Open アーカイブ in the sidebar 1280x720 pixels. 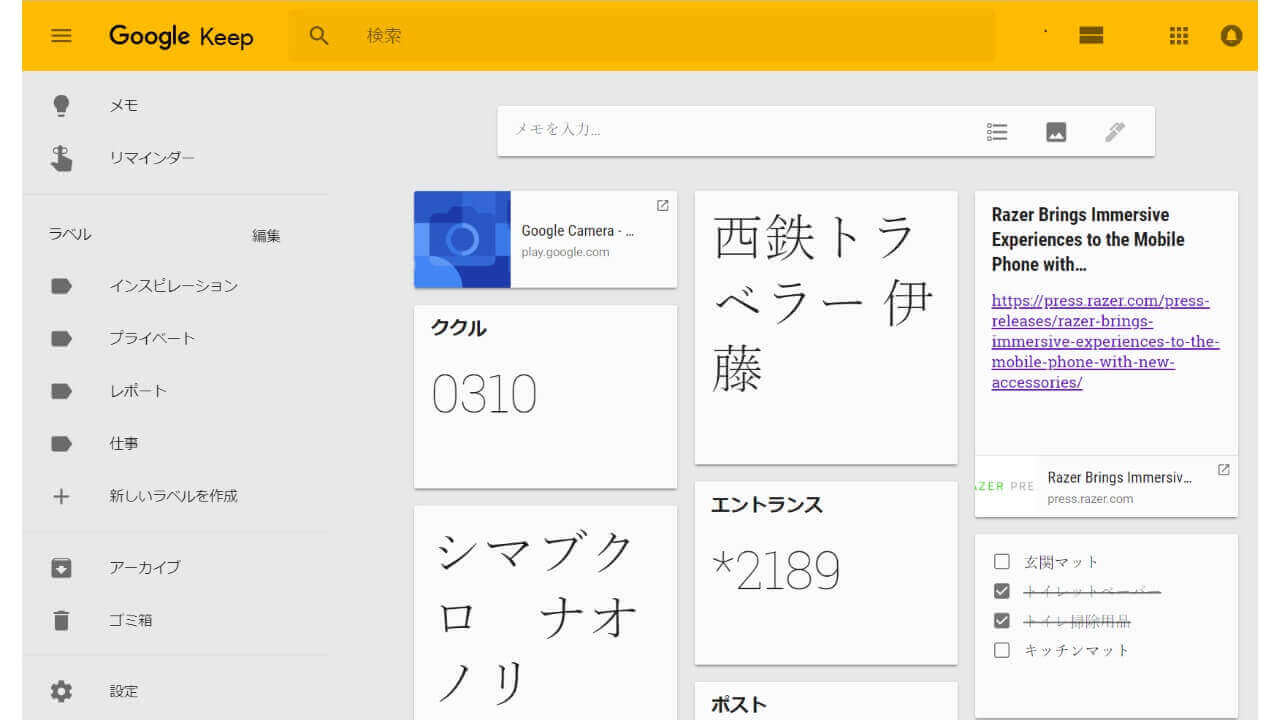[145, 567]
